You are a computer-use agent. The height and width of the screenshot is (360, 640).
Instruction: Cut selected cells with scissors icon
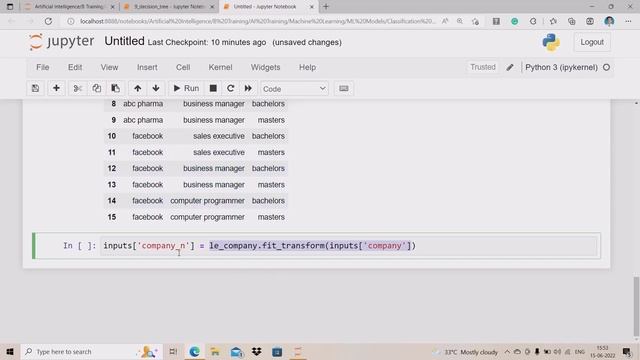click(x=78, y=88)
